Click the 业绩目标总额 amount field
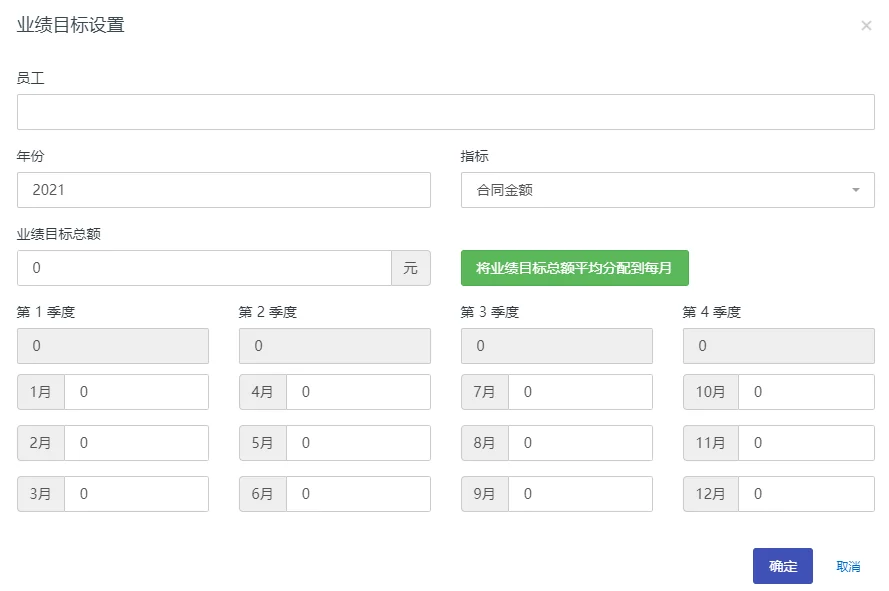The width and height of the screenshot is (889, 591). [204, 268]
